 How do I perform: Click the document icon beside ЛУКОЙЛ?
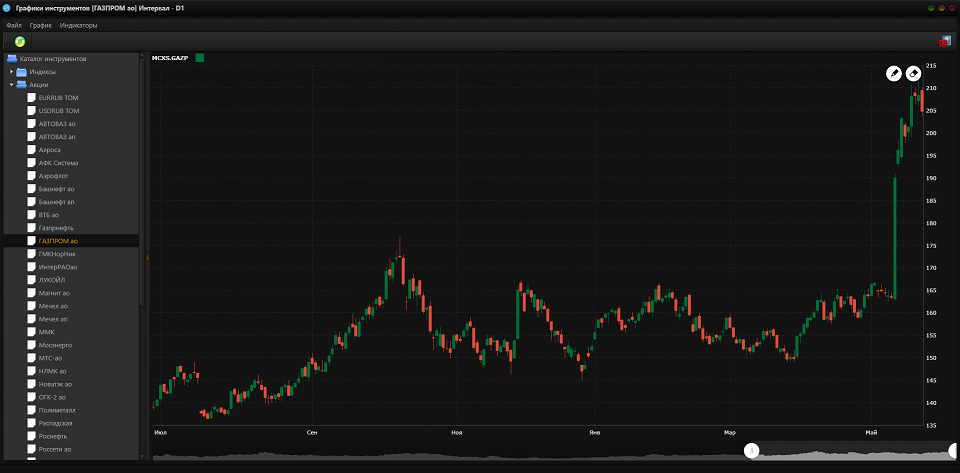[31, 280]
